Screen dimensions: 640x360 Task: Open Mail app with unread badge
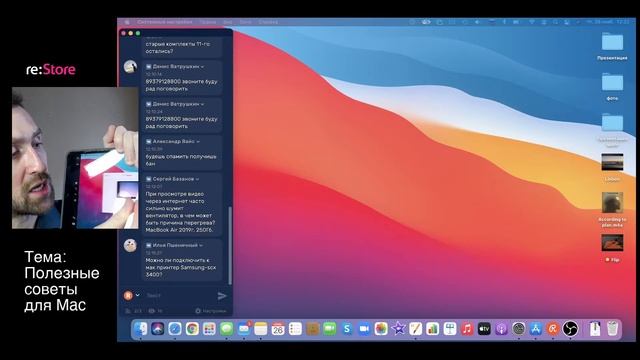[x=244, y=329]
